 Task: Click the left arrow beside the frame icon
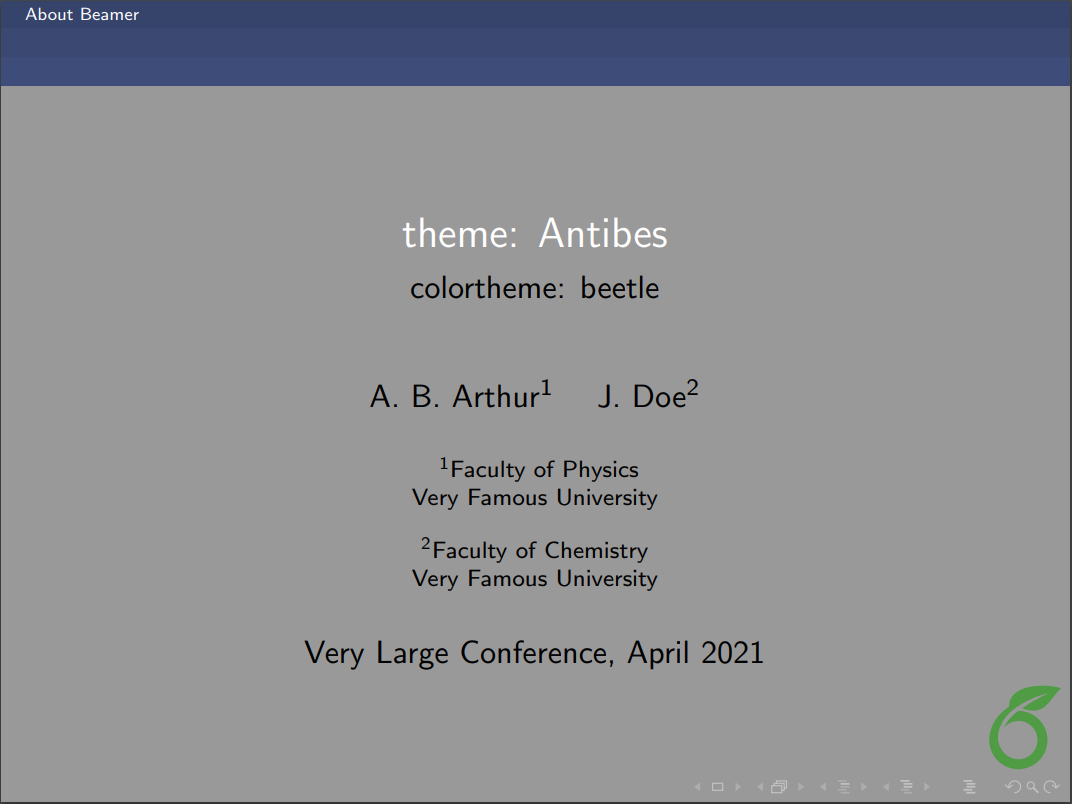pyautogui.click(x=760, y=786)
